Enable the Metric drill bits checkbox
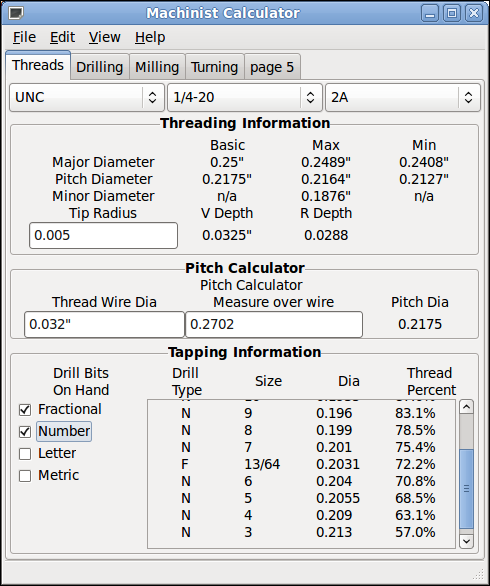 tap(25, 476)
